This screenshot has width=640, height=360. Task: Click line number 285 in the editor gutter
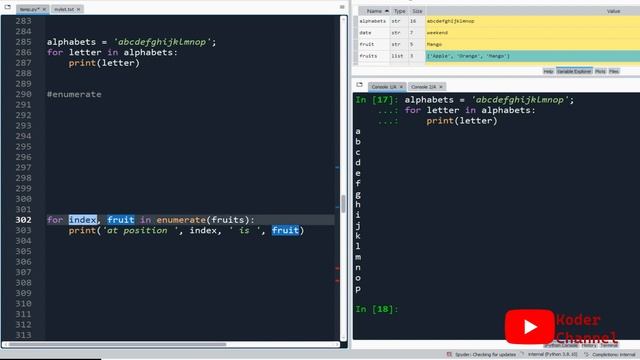pos(23,42)
